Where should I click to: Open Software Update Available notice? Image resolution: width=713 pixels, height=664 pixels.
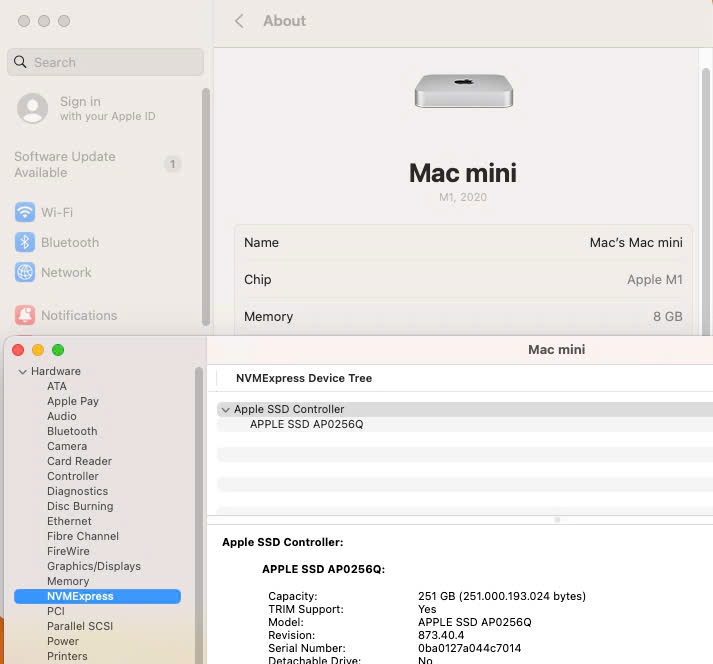(65, 164)
